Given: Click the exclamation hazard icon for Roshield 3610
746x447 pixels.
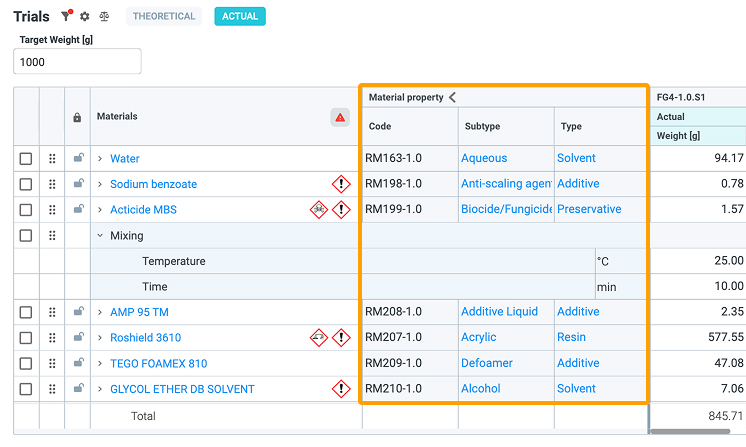Looking at the screenshot, I should pyautogui.click(x=341, y=338).
